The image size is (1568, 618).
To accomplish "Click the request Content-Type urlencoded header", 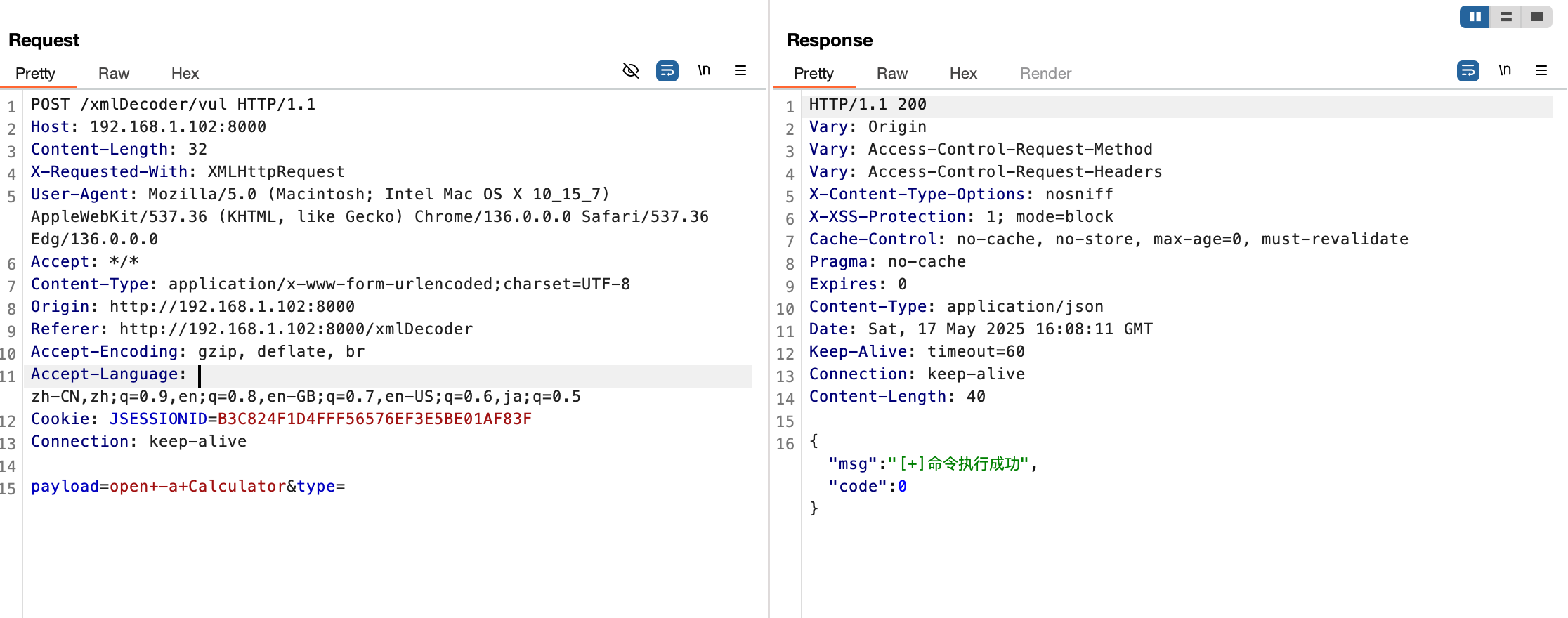I will coord(330,284).
